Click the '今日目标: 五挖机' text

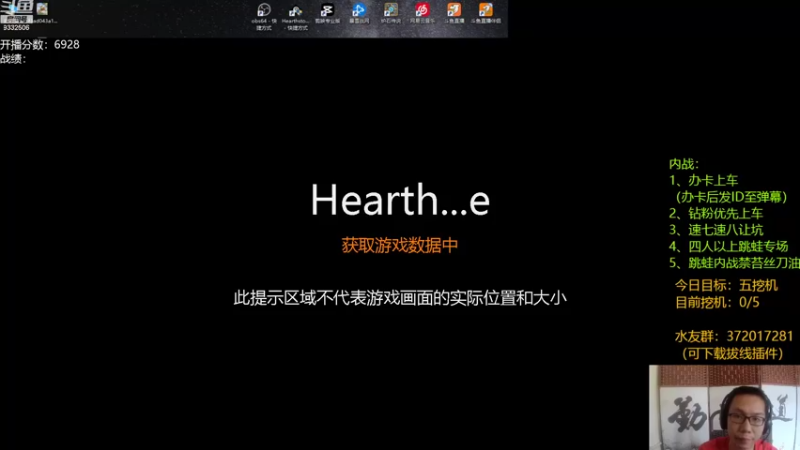click(x=726, y=285)
